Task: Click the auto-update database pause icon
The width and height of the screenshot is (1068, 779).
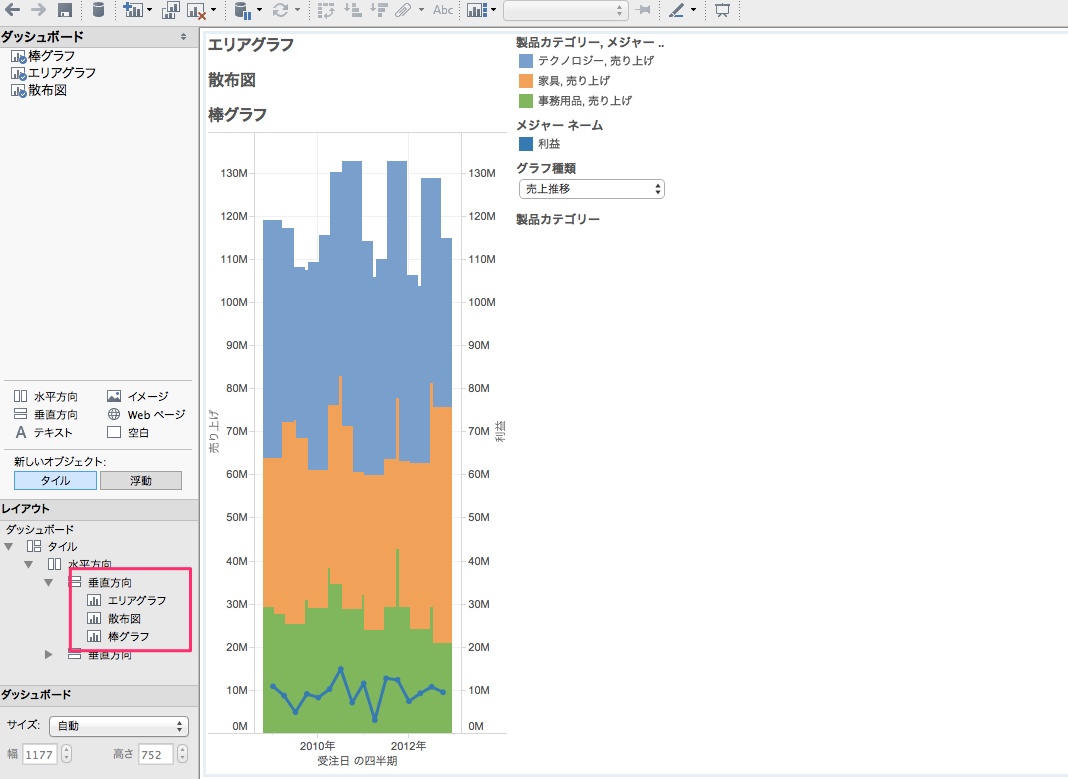Action: (x=242, y=10)
